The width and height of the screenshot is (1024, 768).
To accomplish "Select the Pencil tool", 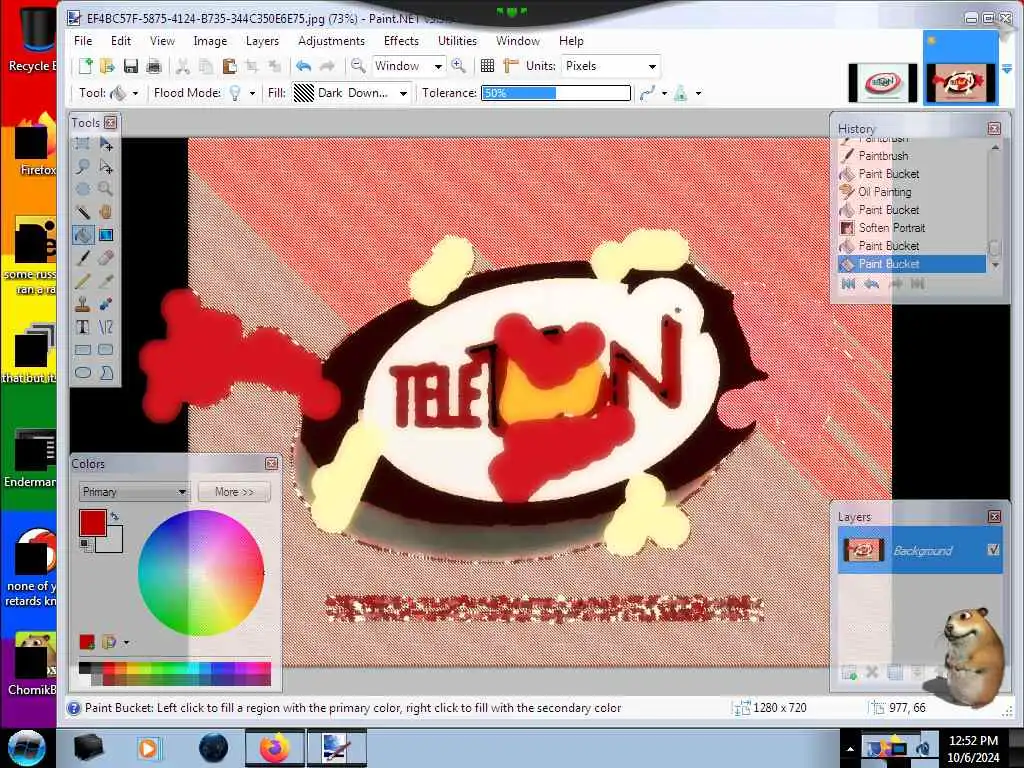I will [x=83, y=281].
